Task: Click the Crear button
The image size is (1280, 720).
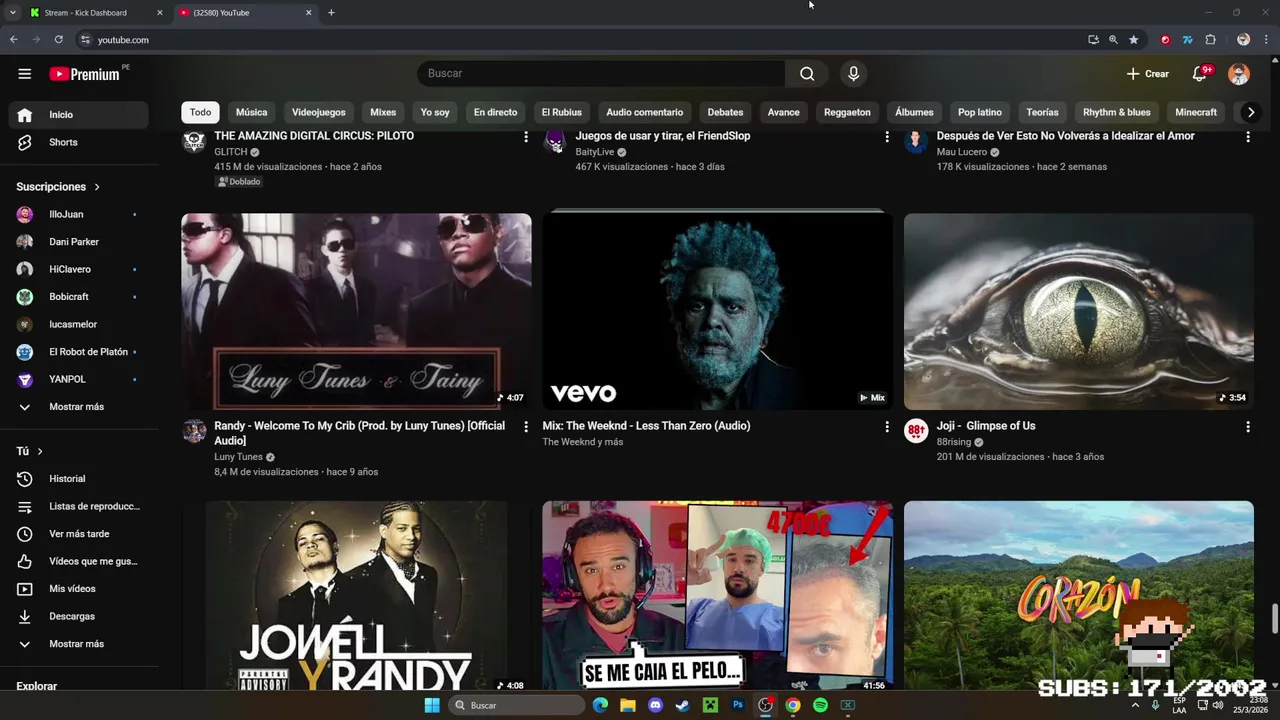Action: 1147,74
